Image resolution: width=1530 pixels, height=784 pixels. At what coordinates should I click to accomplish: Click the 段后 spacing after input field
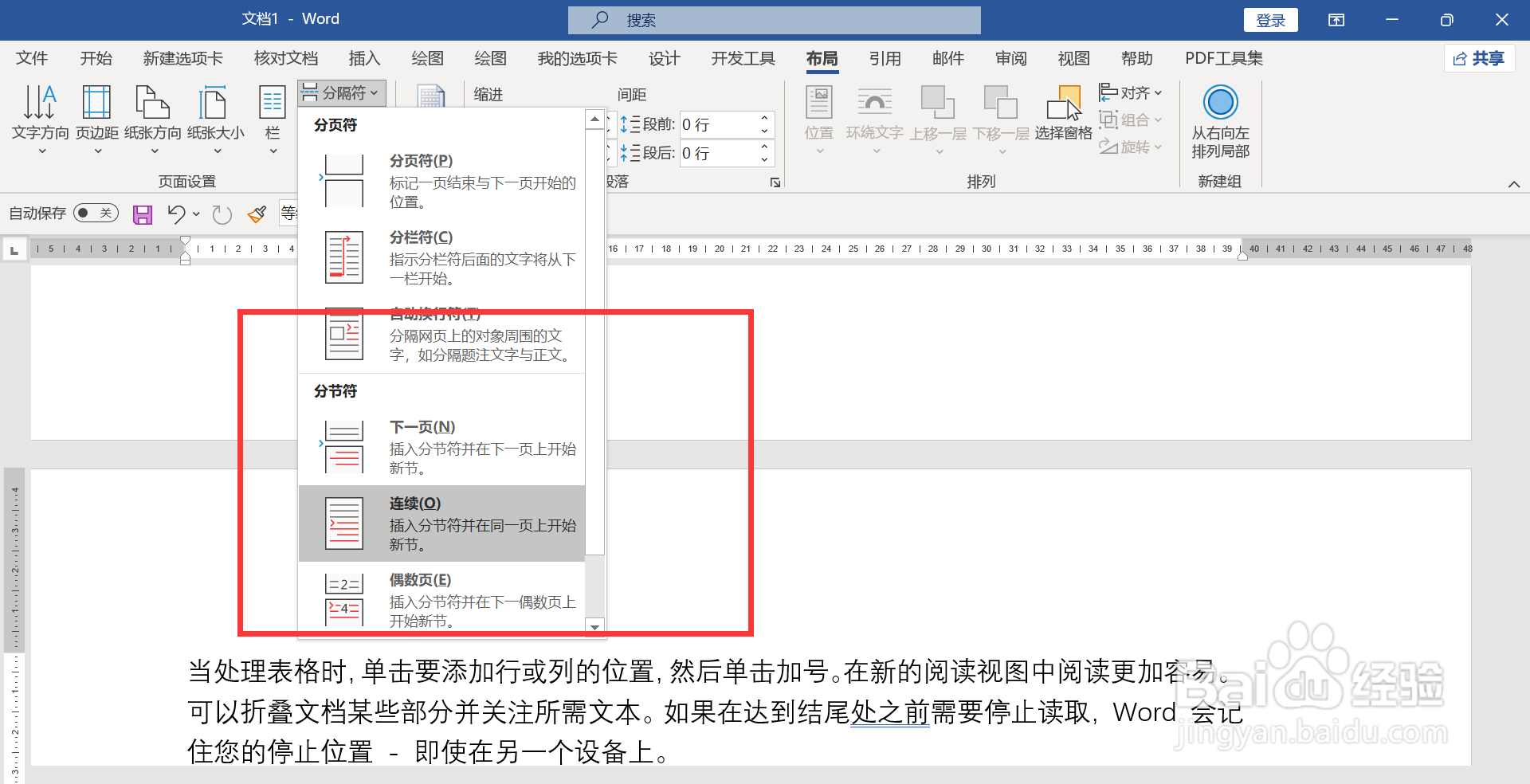(718, 153)
